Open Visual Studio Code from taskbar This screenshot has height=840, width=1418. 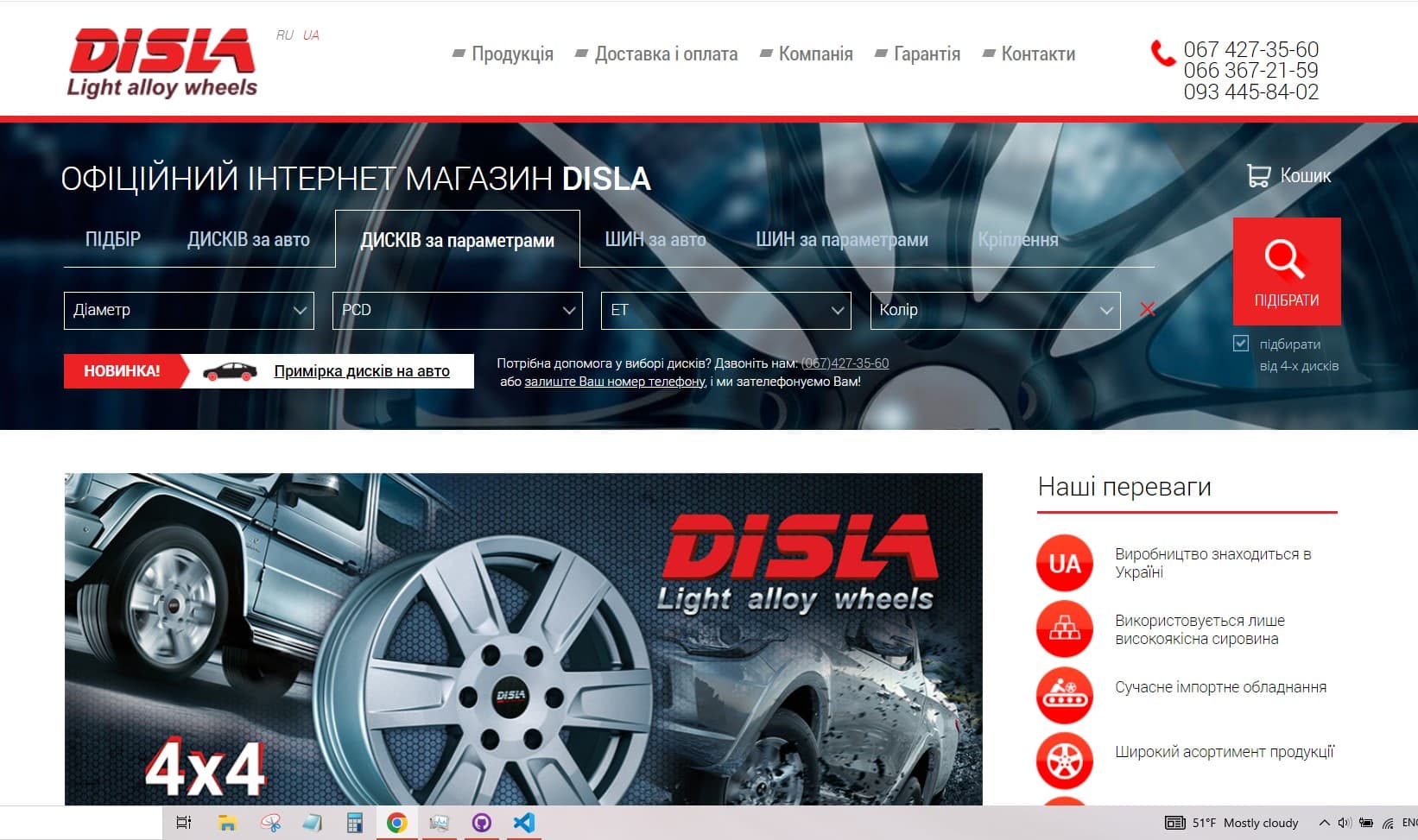coord(523,823)
